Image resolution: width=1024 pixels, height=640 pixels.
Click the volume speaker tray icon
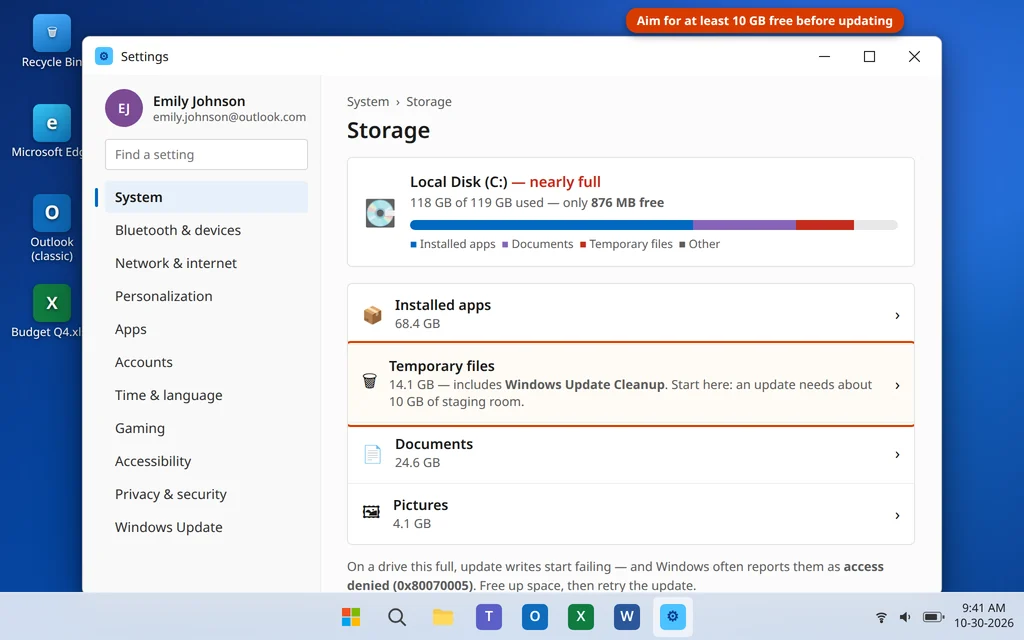click(x=905, y=617)
